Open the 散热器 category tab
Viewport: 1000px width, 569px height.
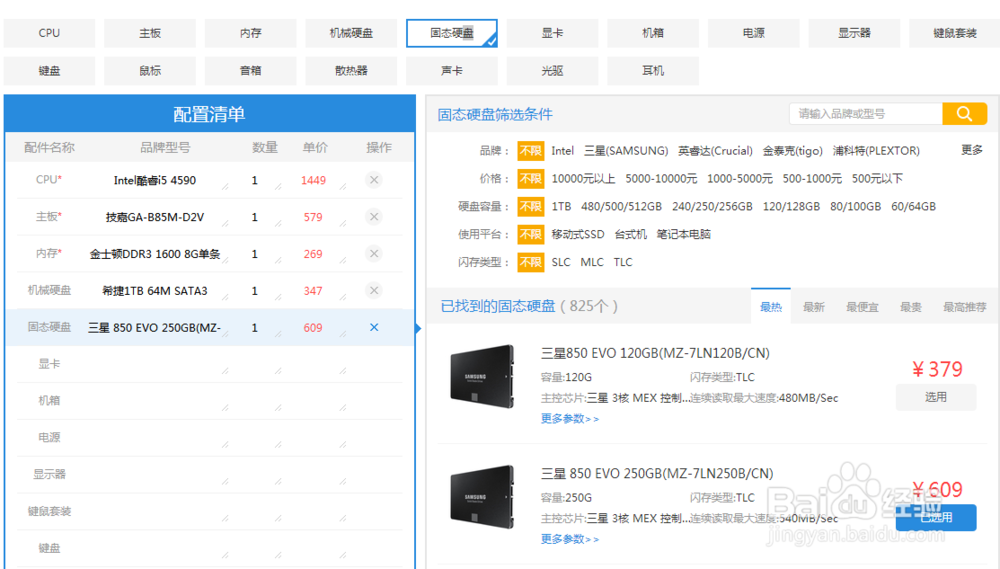click(351, 71)
